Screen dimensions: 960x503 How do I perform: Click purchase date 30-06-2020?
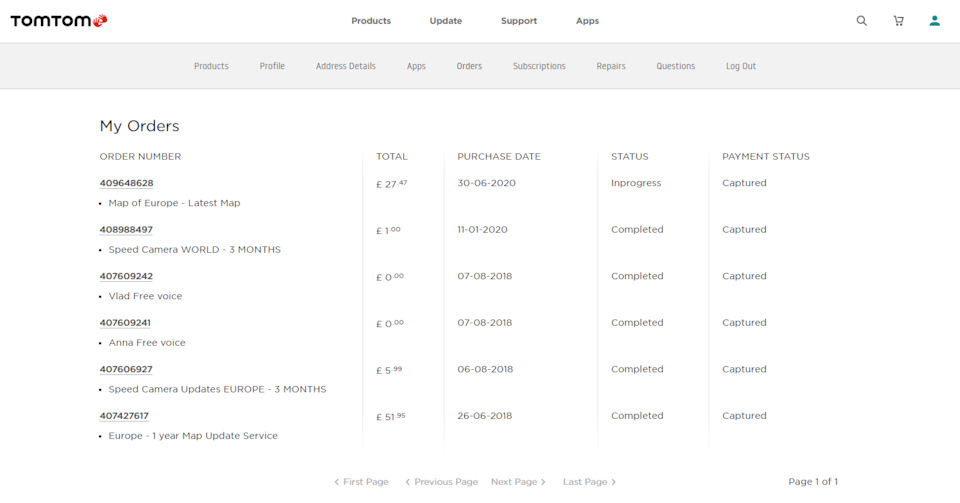[487, 183]
